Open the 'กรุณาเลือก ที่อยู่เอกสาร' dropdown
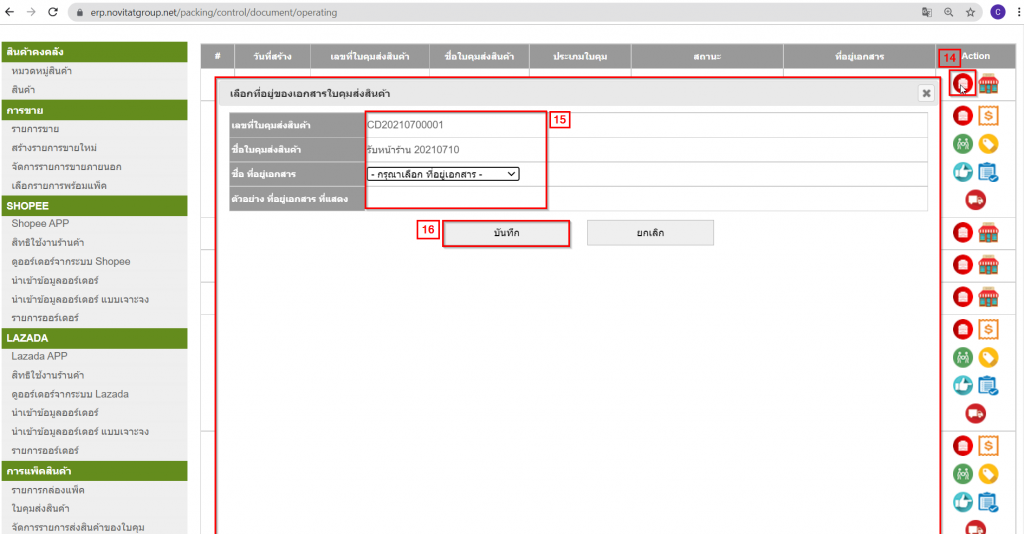This screenshot has height=534, width=1024. tap(443, 174)
